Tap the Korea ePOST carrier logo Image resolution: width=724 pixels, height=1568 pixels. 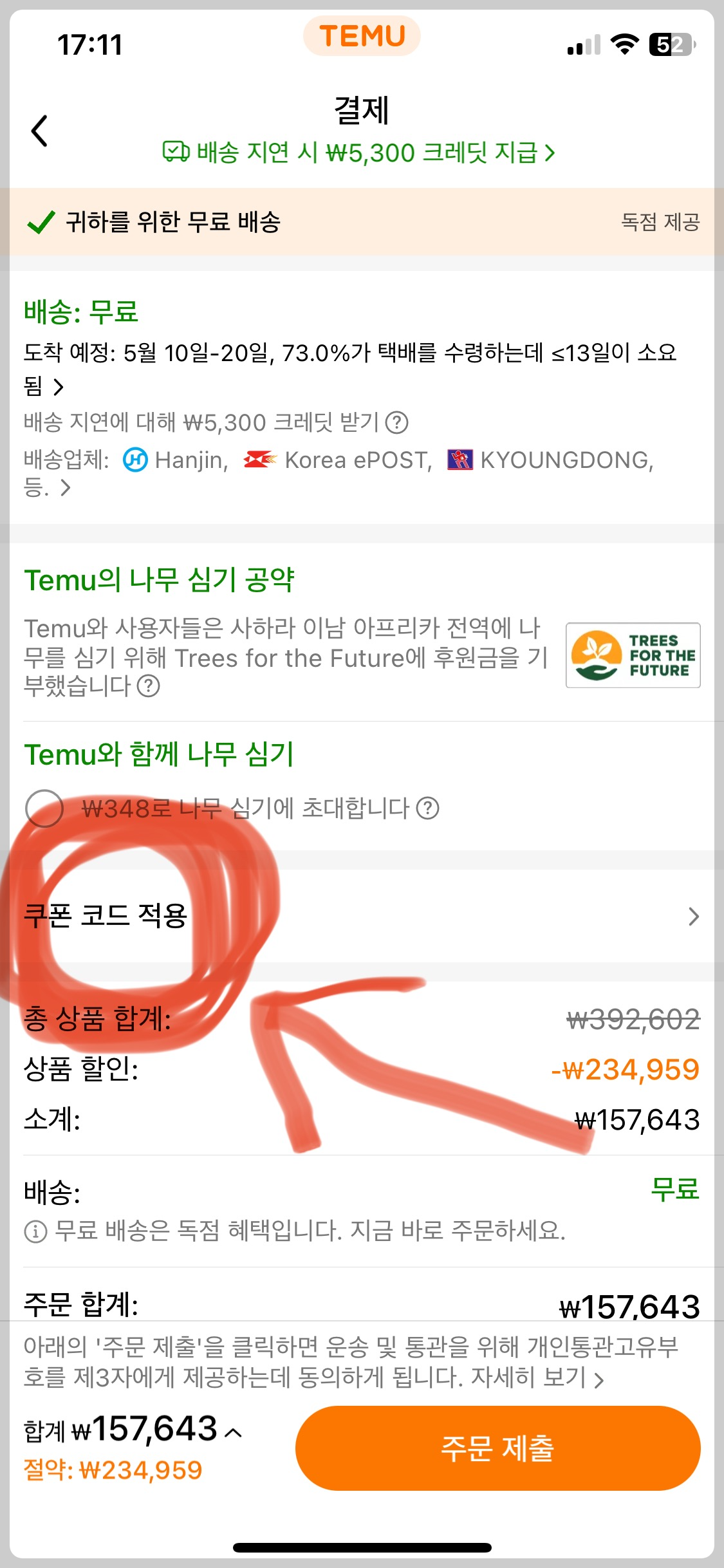tap(260, 460)
